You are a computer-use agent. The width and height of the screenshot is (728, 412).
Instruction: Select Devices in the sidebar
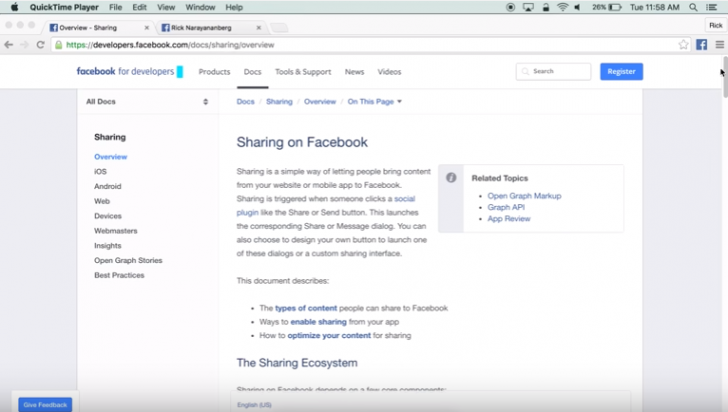coord(108,216)
